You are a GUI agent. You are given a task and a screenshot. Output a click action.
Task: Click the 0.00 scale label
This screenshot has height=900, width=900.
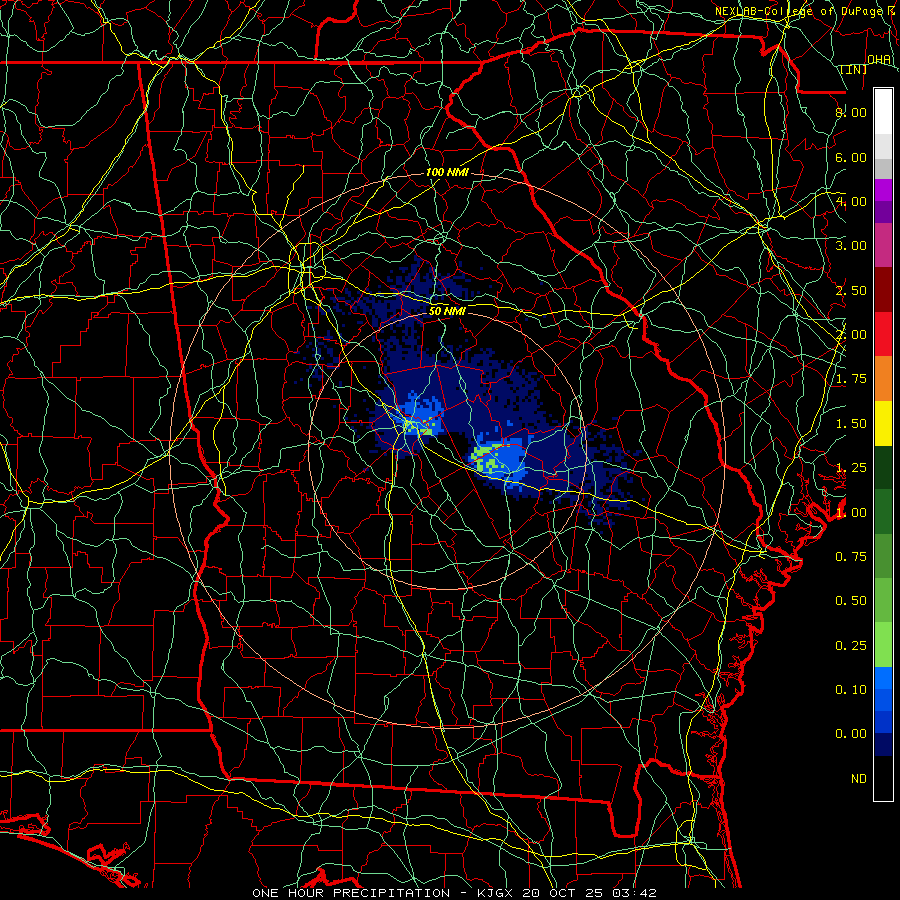851,734
